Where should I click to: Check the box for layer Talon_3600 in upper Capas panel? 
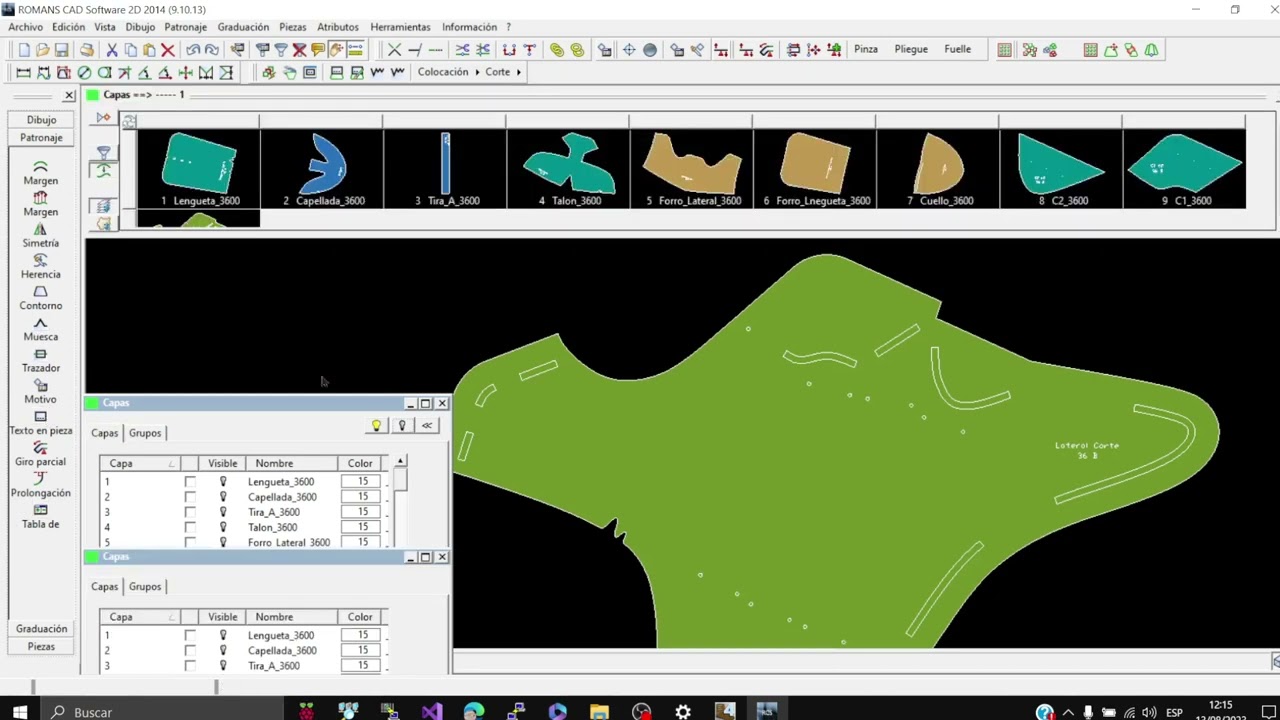[190, 527]
